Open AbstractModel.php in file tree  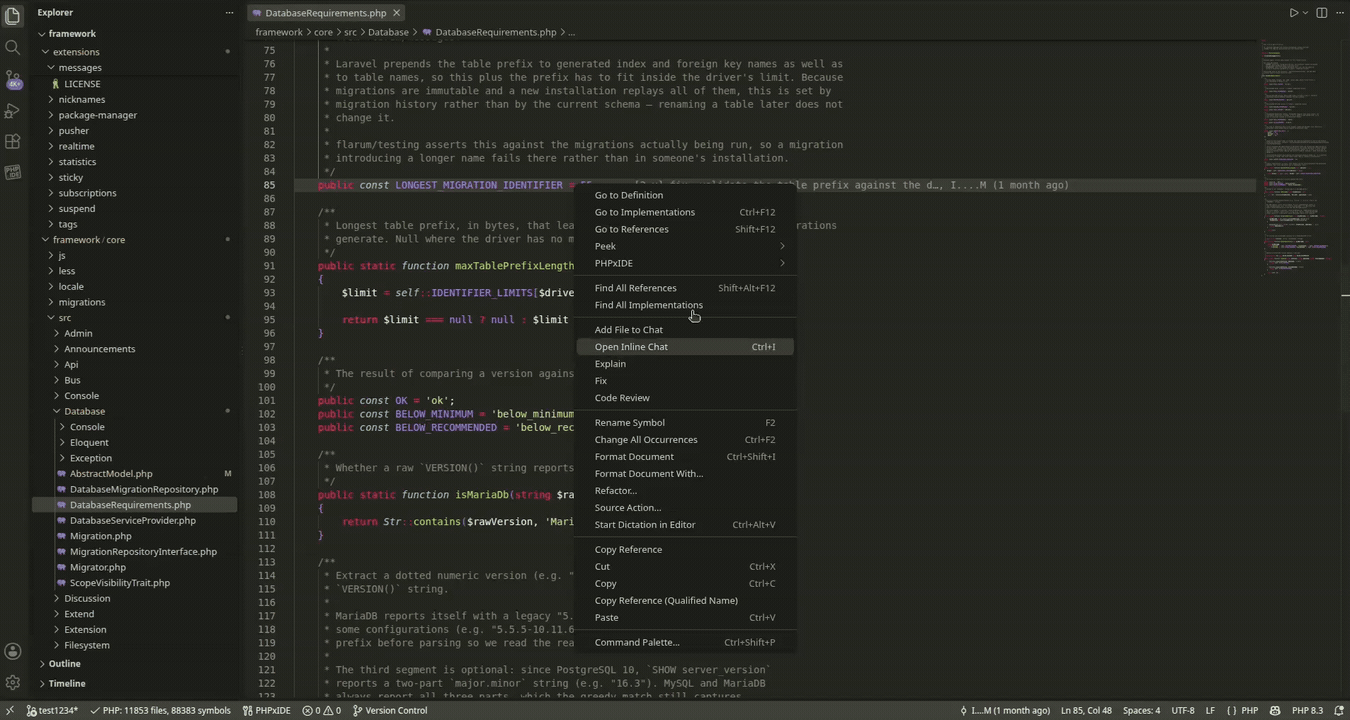[x=111, y=474]
